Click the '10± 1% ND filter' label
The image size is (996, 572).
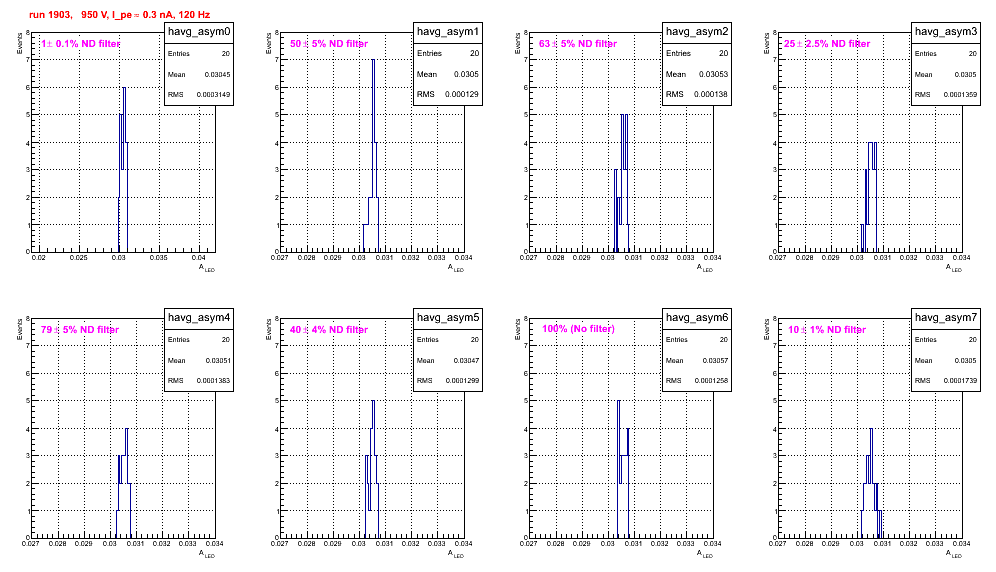[827, 330]
